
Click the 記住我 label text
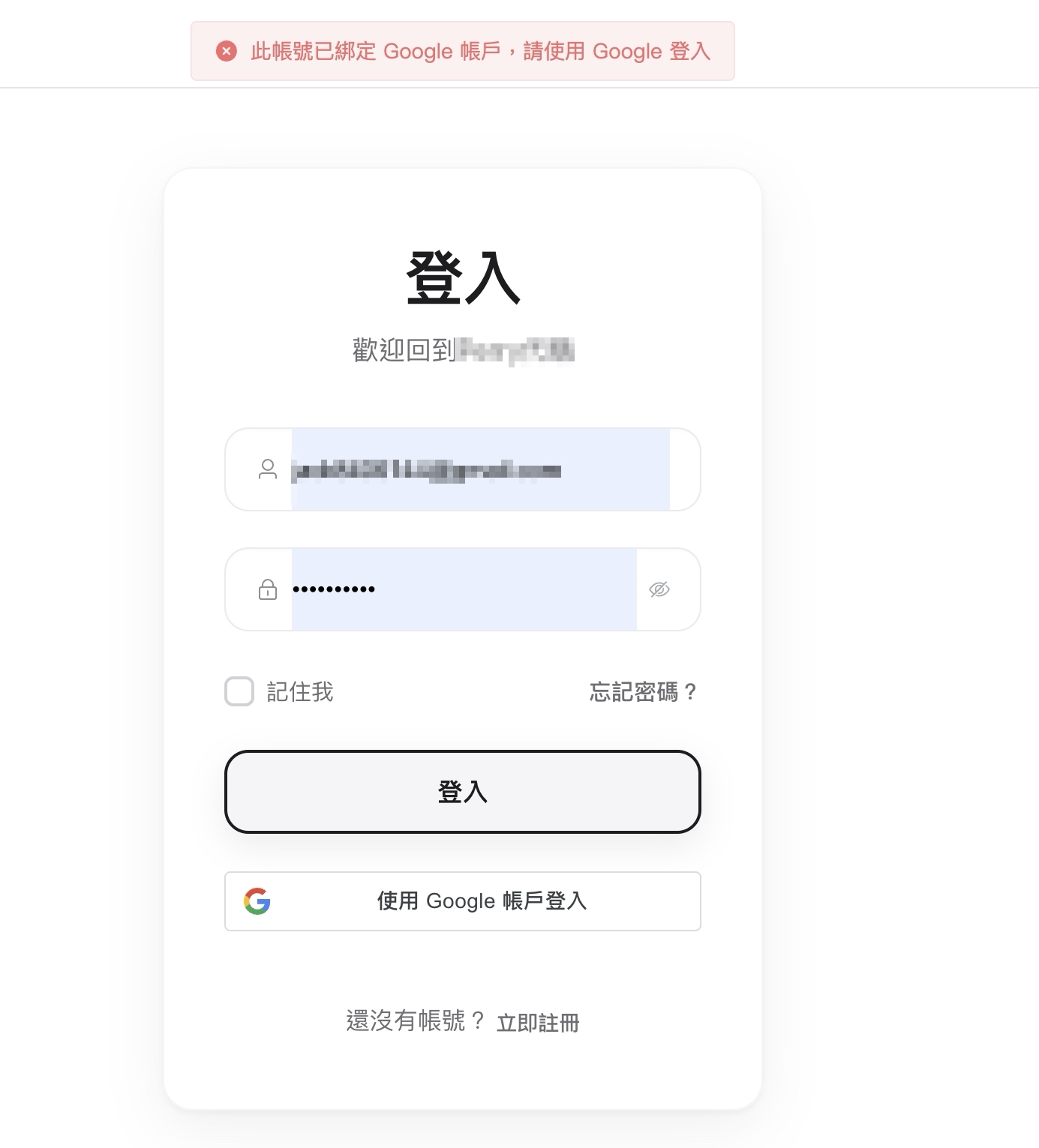[x=300, y=691]
